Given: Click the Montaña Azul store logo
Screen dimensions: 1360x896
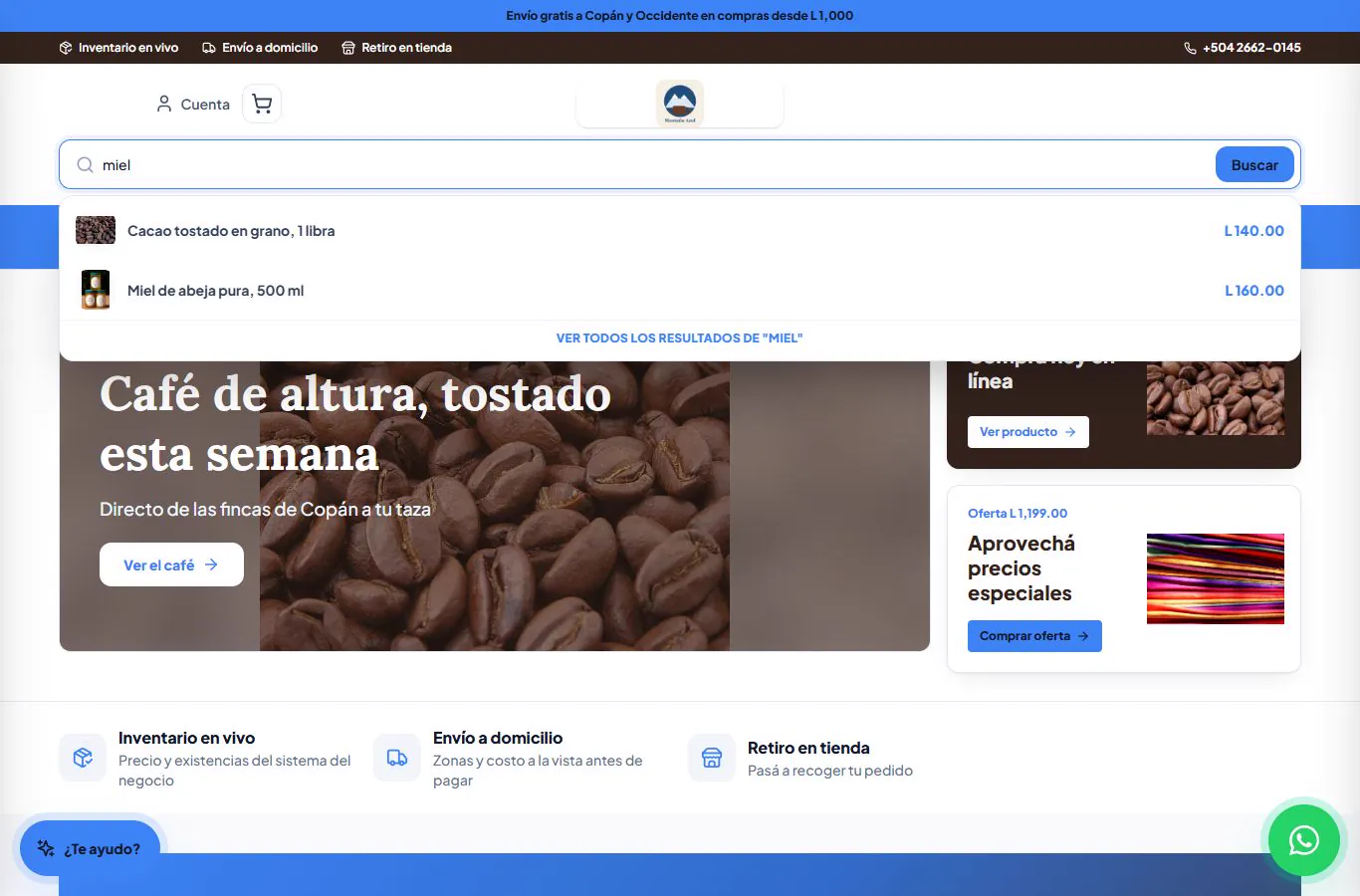Looking at the screenshot, I should [x=680, y=104].
